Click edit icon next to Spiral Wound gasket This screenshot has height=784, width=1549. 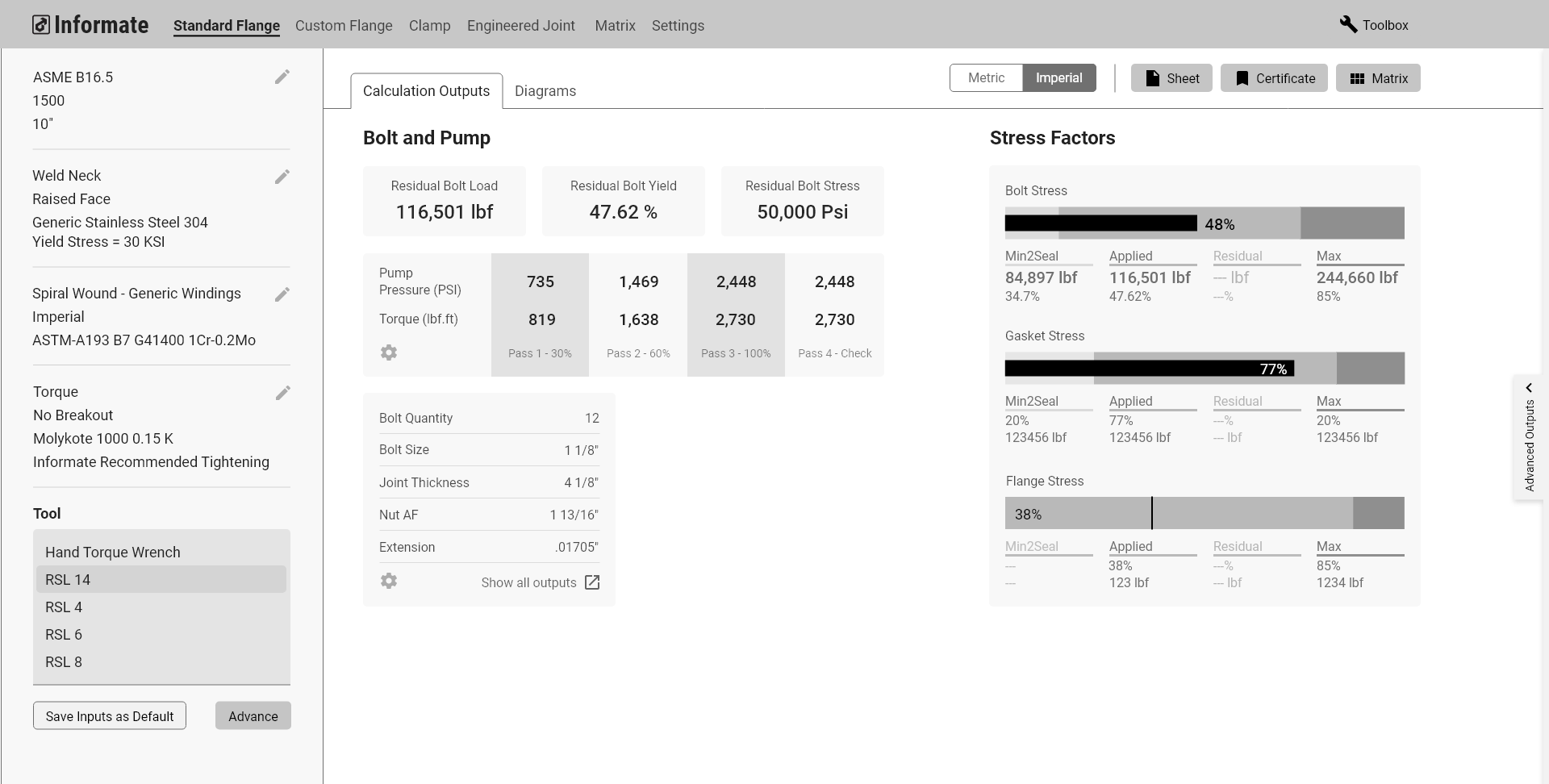point(282,294)
